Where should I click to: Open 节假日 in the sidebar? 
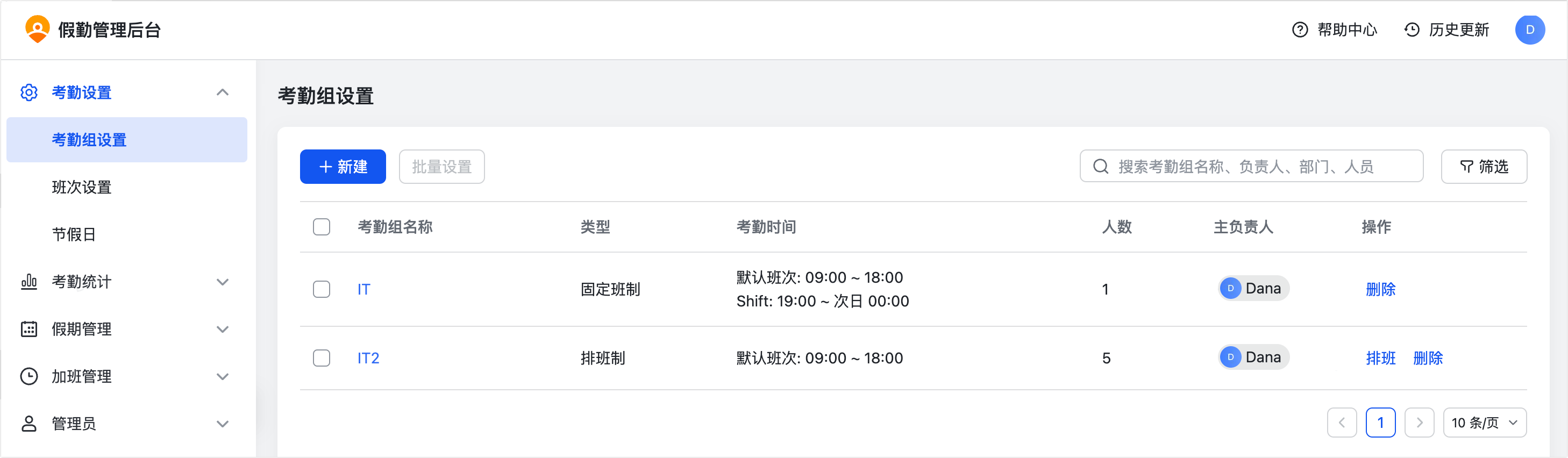pos(74,234)
